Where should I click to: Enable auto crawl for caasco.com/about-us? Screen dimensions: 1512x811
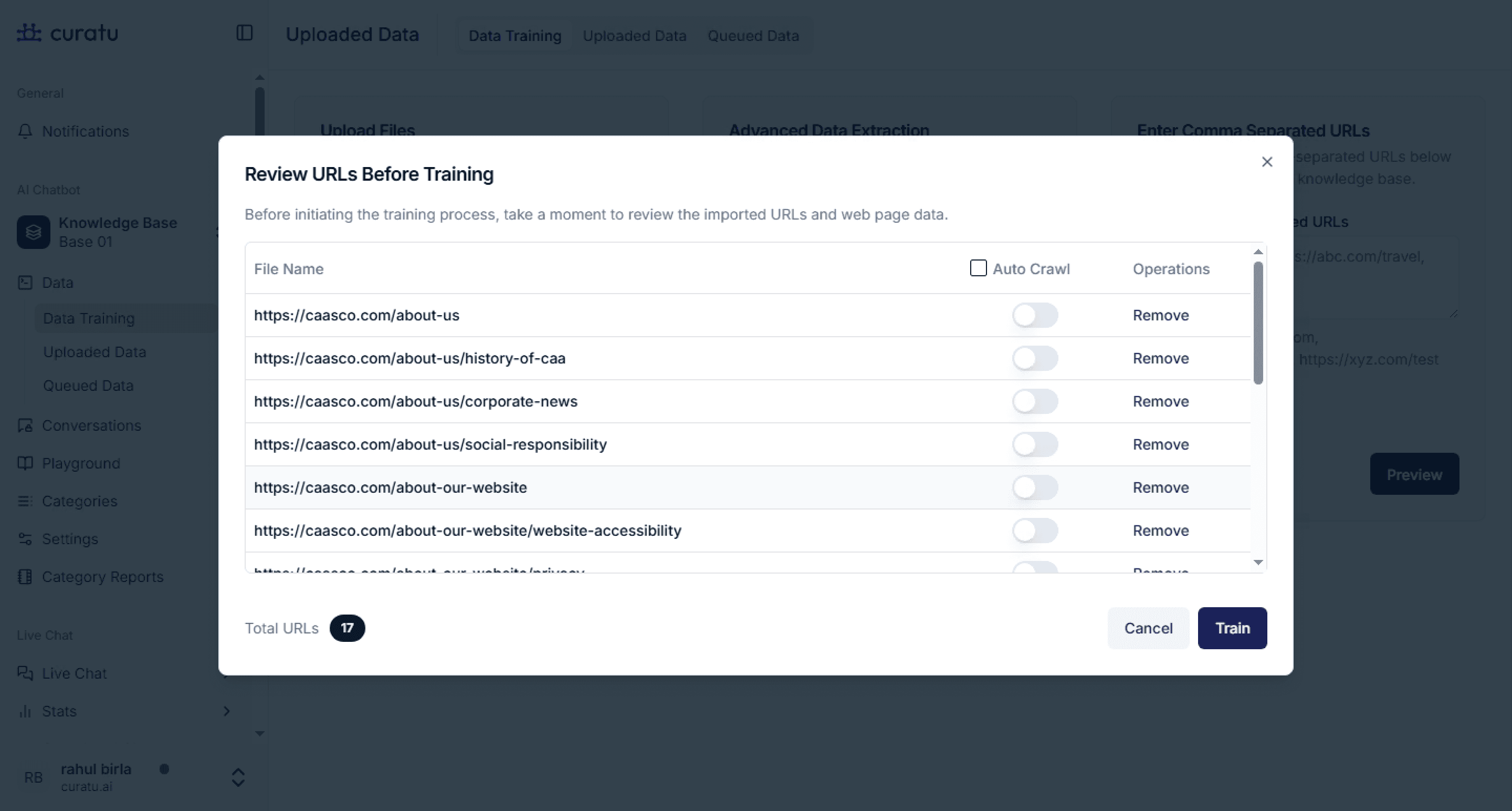click(x=1035, y=315)
